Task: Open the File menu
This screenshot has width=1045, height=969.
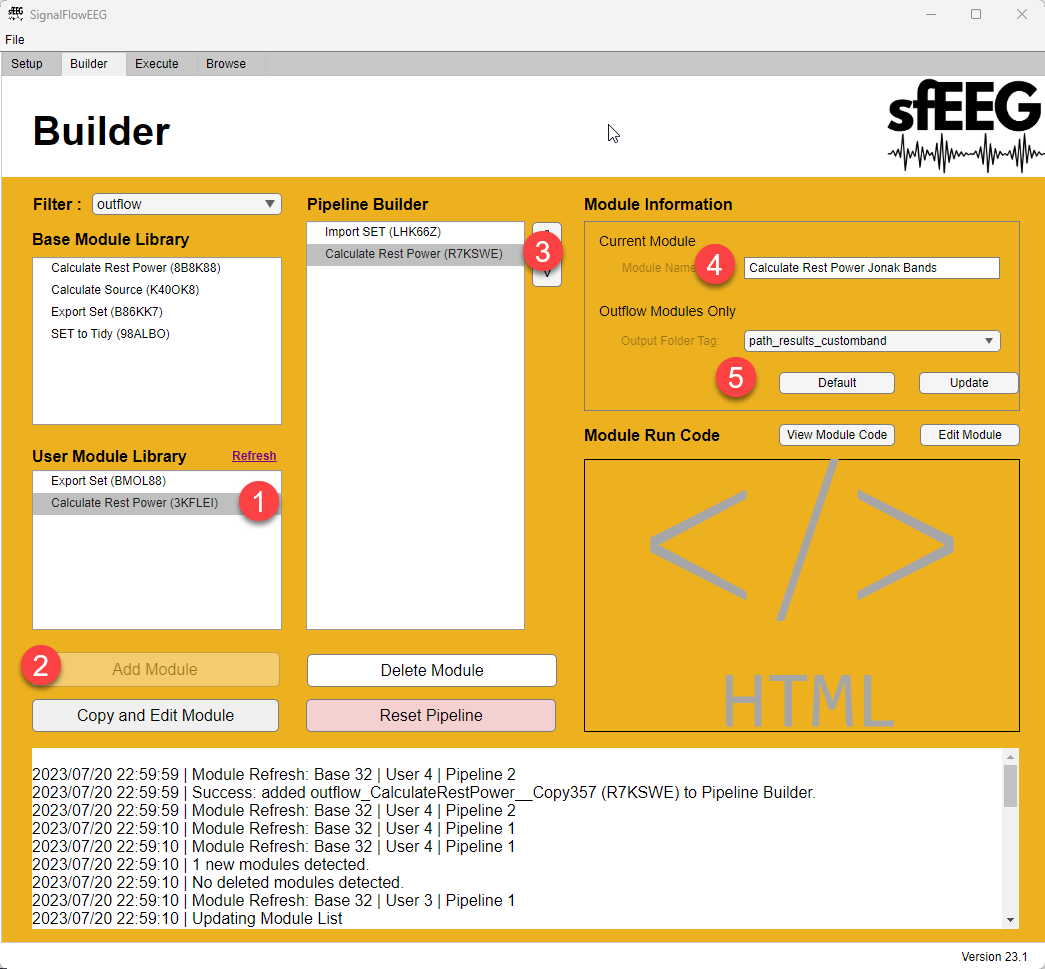Action: tap(14, 39)
